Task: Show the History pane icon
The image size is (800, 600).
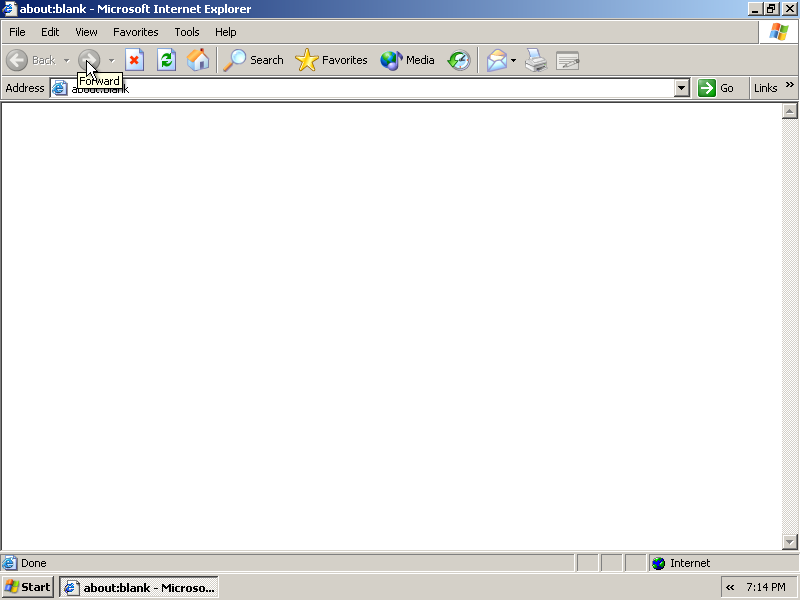Action: (459, 60)
